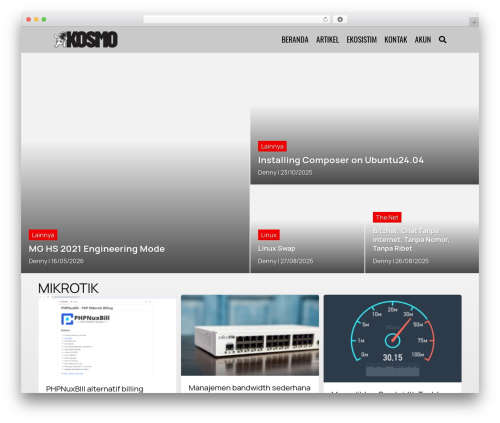Open the speedometer bandwidth thumbnail
Viewport: 500px width, 423px height.
(x=392, y=338)
